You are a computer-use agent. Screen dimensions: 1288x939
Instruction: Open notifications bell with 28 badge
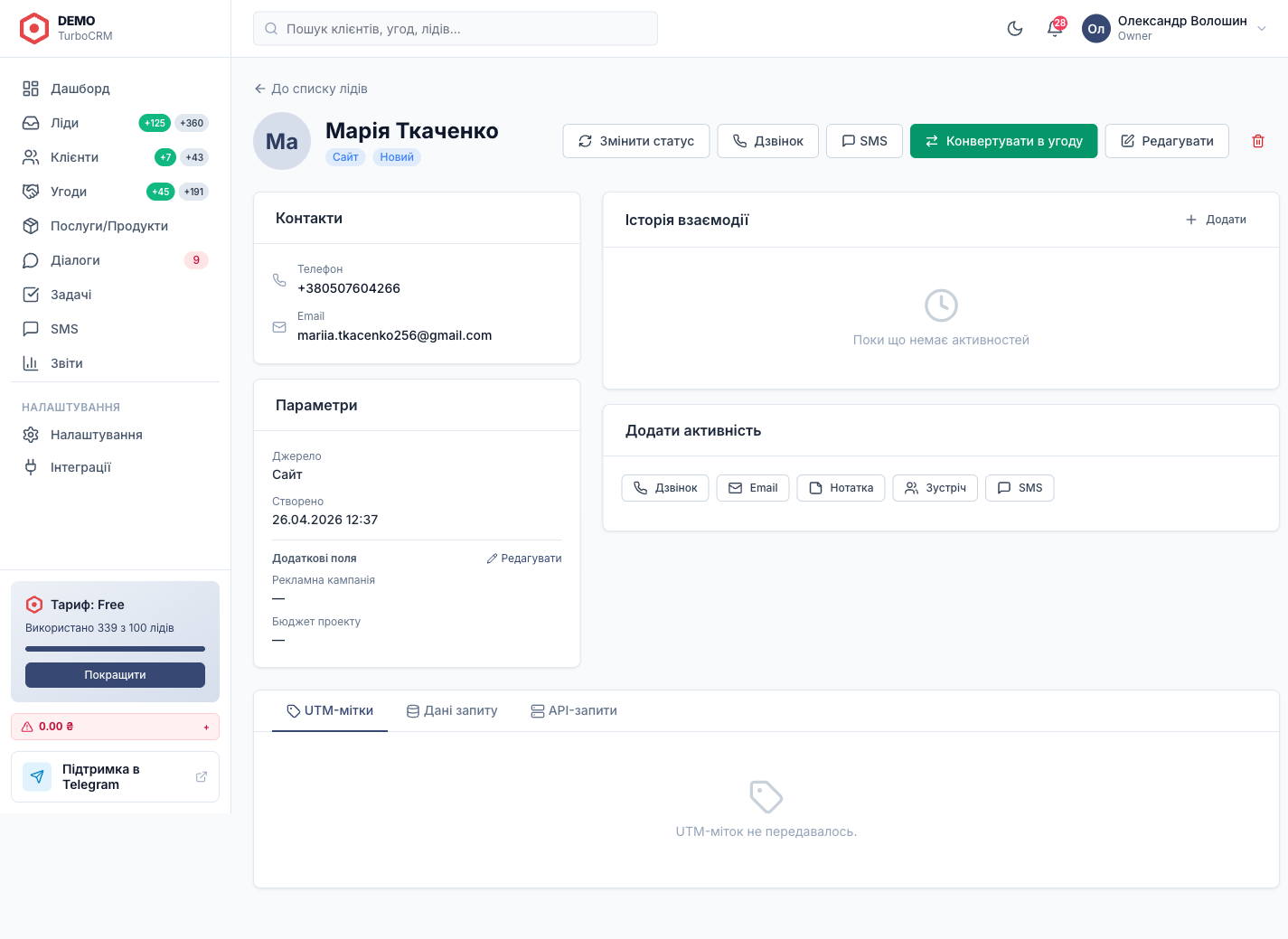coord(1055,28)
